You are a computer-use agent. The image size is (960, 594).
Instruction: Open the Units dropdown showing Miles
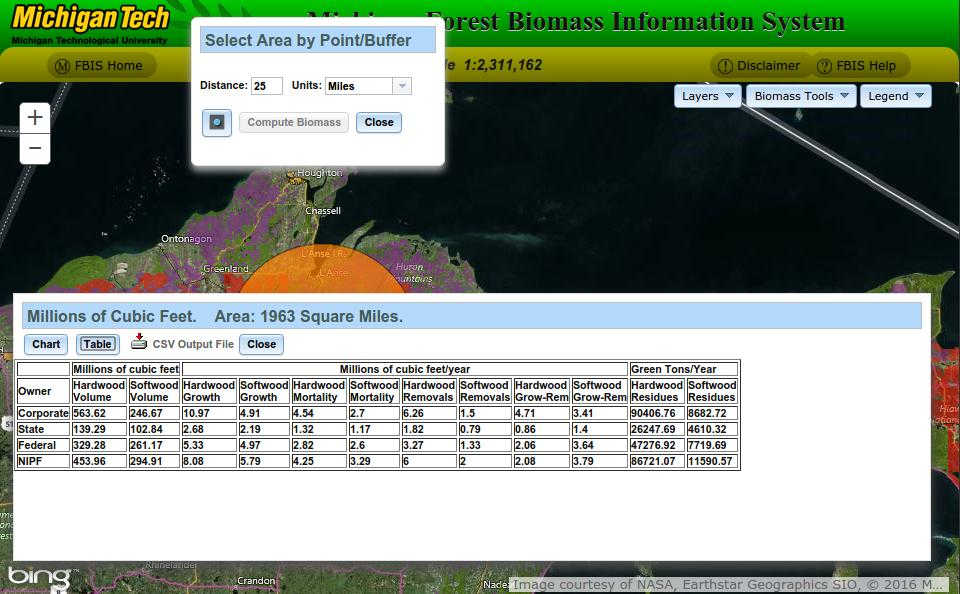[368, 86]
